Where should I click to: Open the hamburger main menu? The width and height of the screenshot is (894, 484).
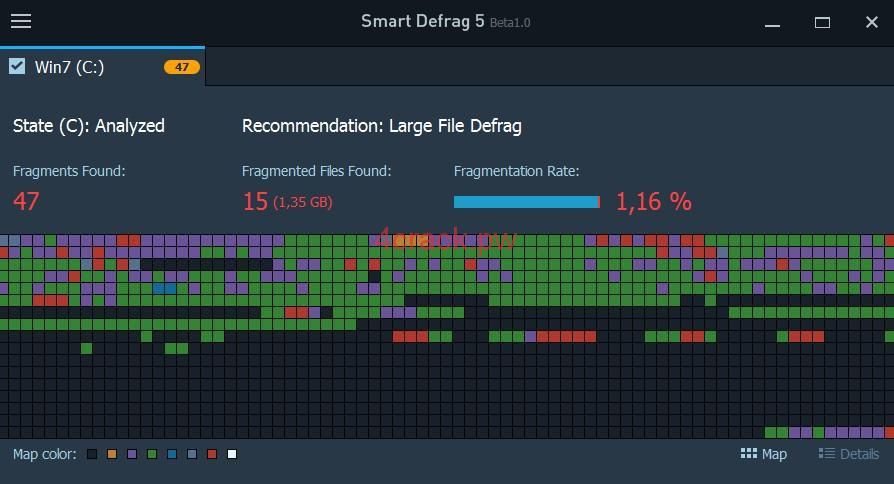click(21, 21)
